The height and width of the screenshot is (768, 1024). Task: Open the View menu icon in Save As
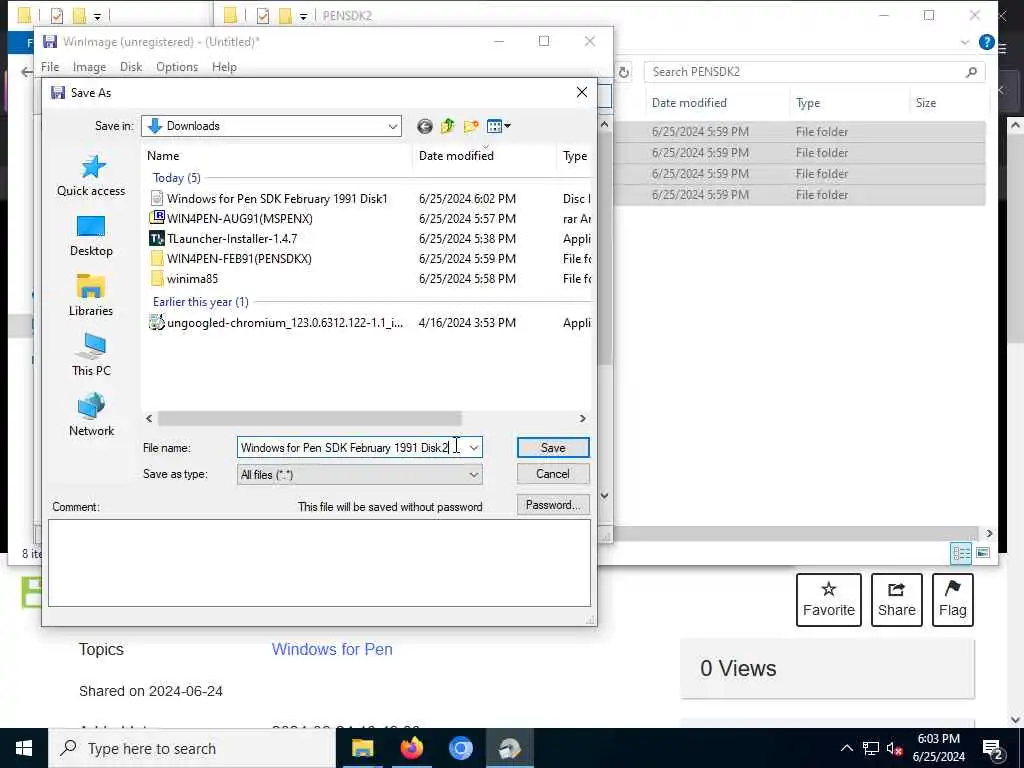pyautogui.click(x=498, y=126)
